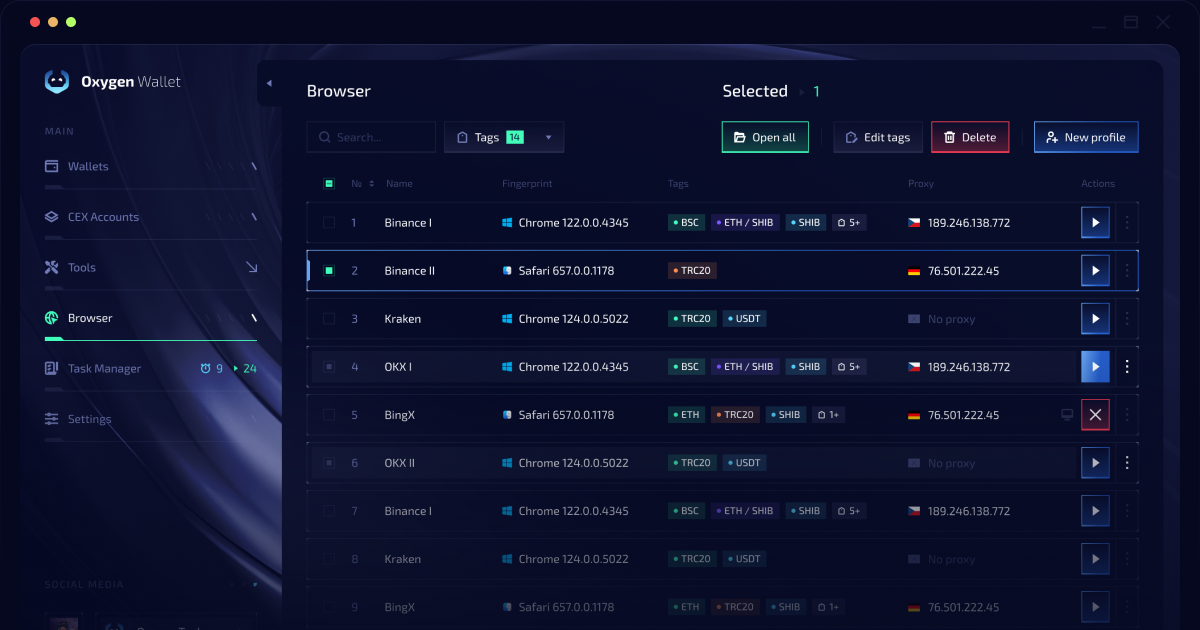1200x630 pixels.
Task: Check the checkbox on the Kraken row
Action: pos(328,318)
